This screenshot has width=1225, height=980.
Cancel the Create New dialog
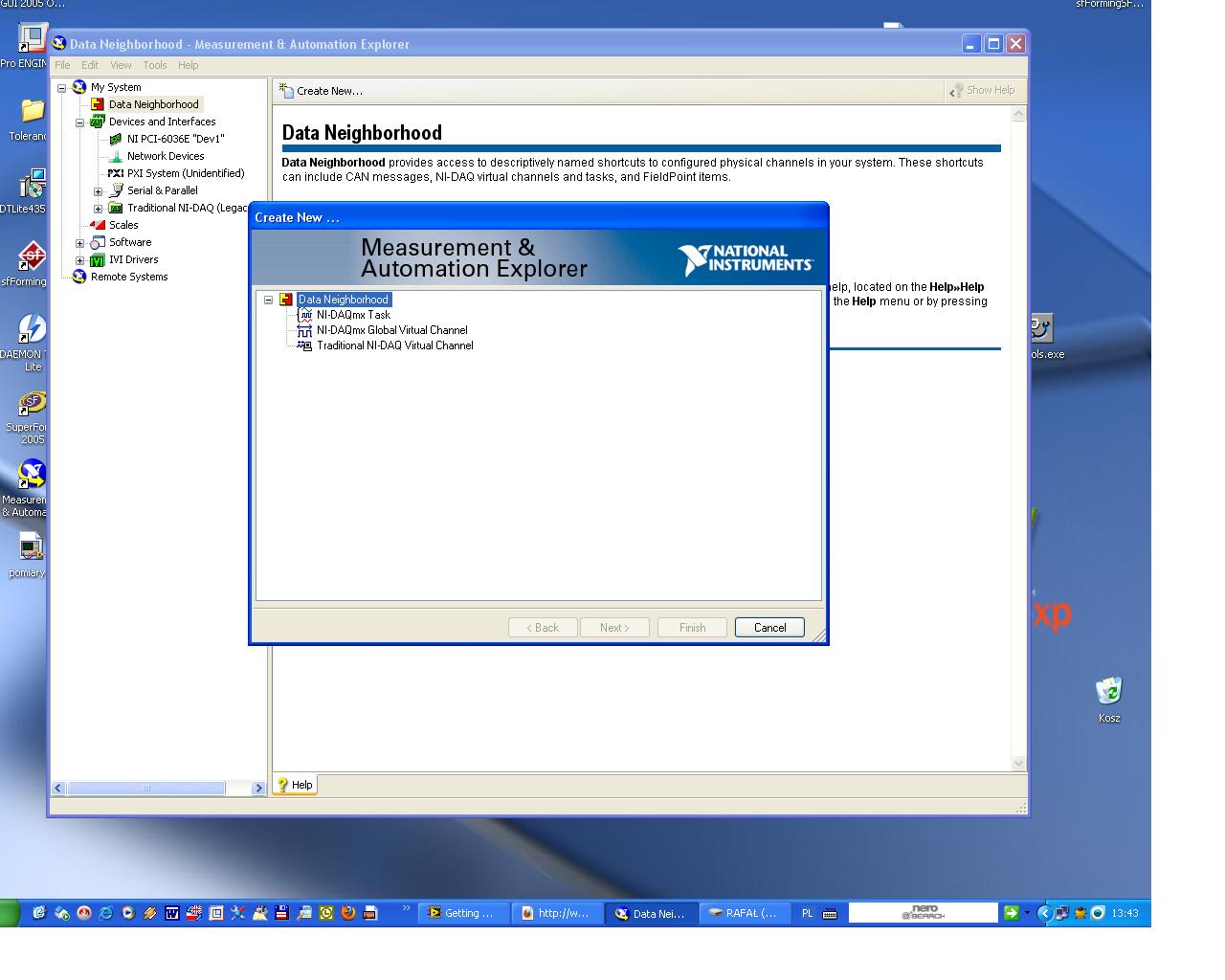[x=769, y=628]
